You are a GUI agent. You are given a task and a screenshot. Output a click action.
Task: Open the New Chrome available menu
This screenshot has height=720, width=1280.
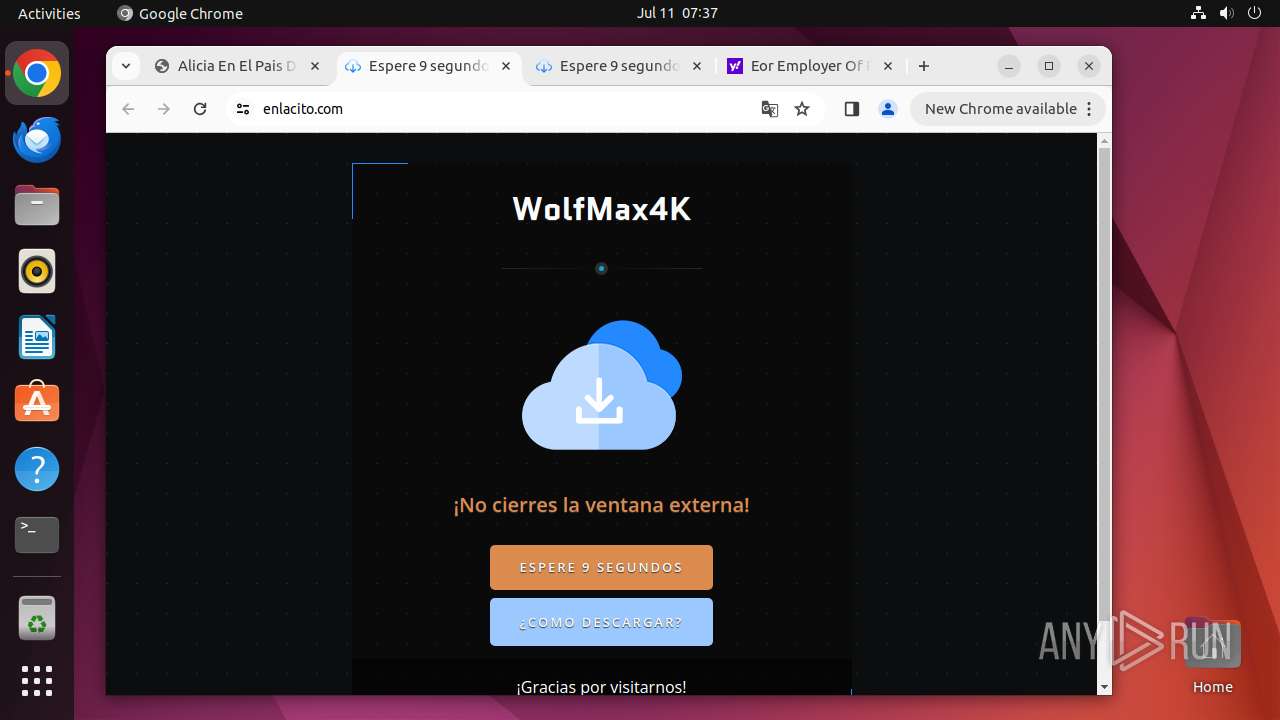pos(1008,109)
